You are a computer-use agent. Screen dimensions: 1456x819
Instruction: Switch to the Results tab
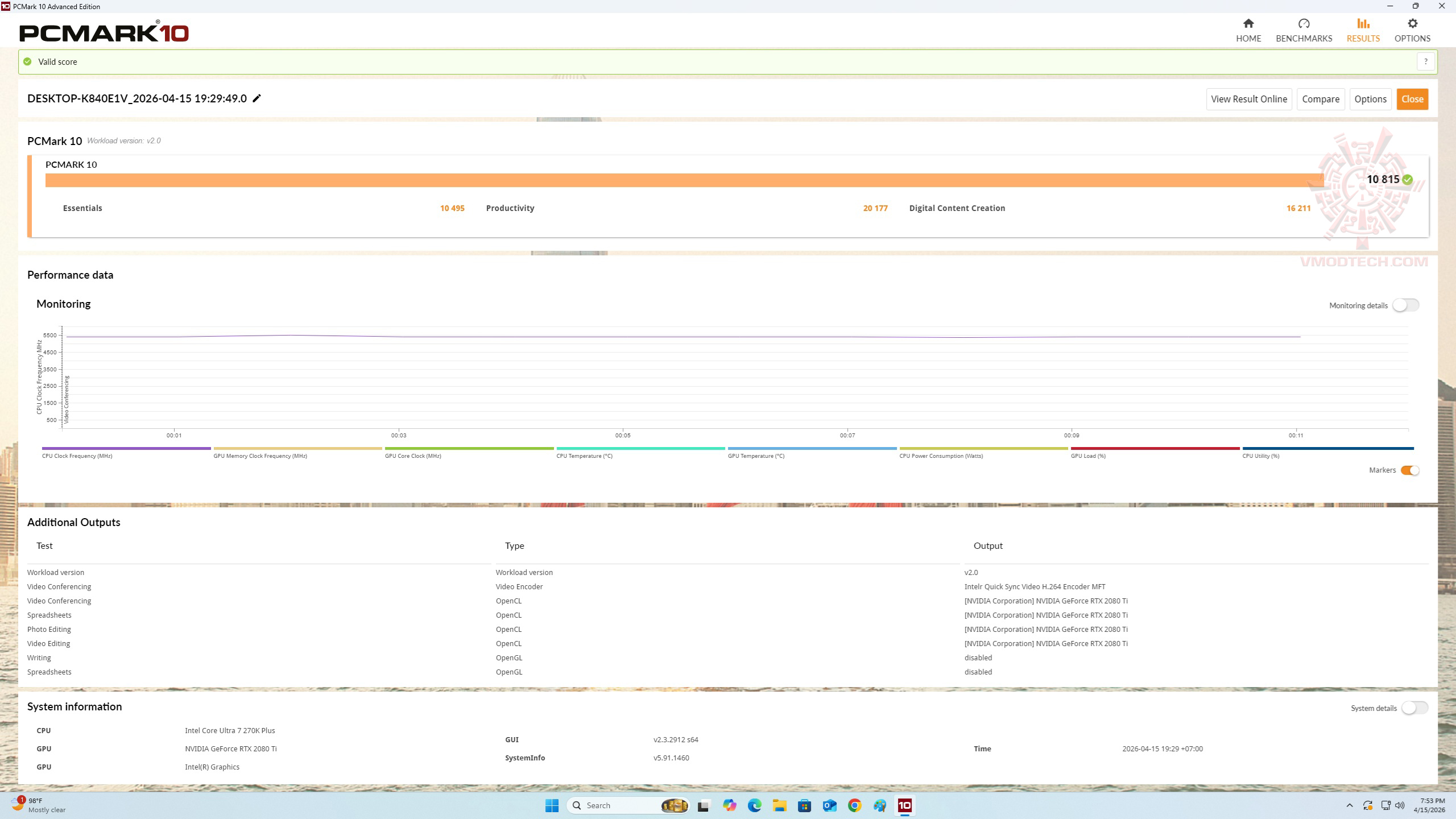[x=1363, y=30]
